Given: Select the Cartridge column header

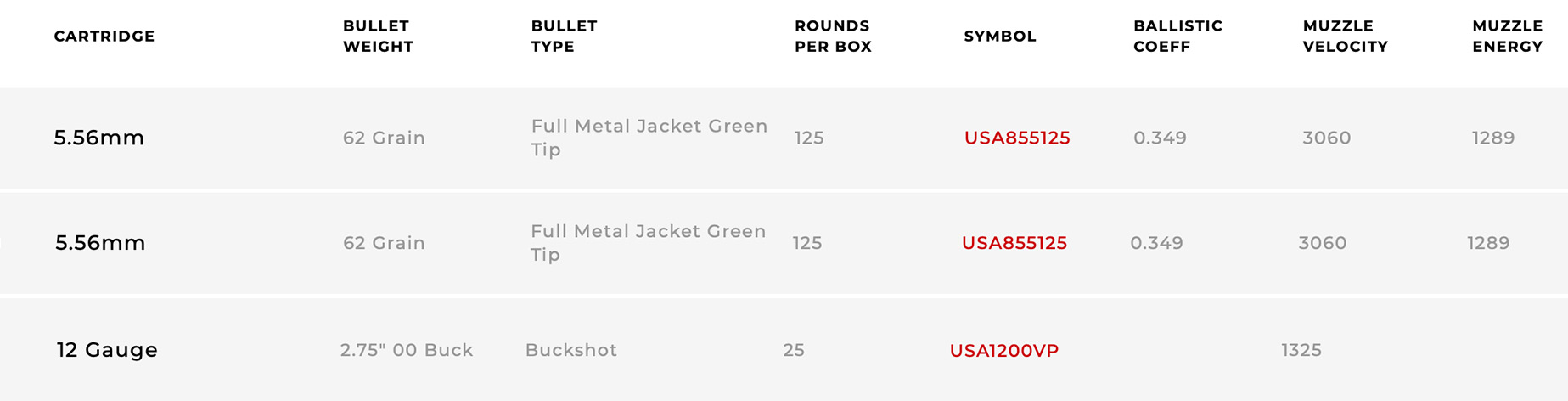Looking at the screenshot, I should pos(104,37).
